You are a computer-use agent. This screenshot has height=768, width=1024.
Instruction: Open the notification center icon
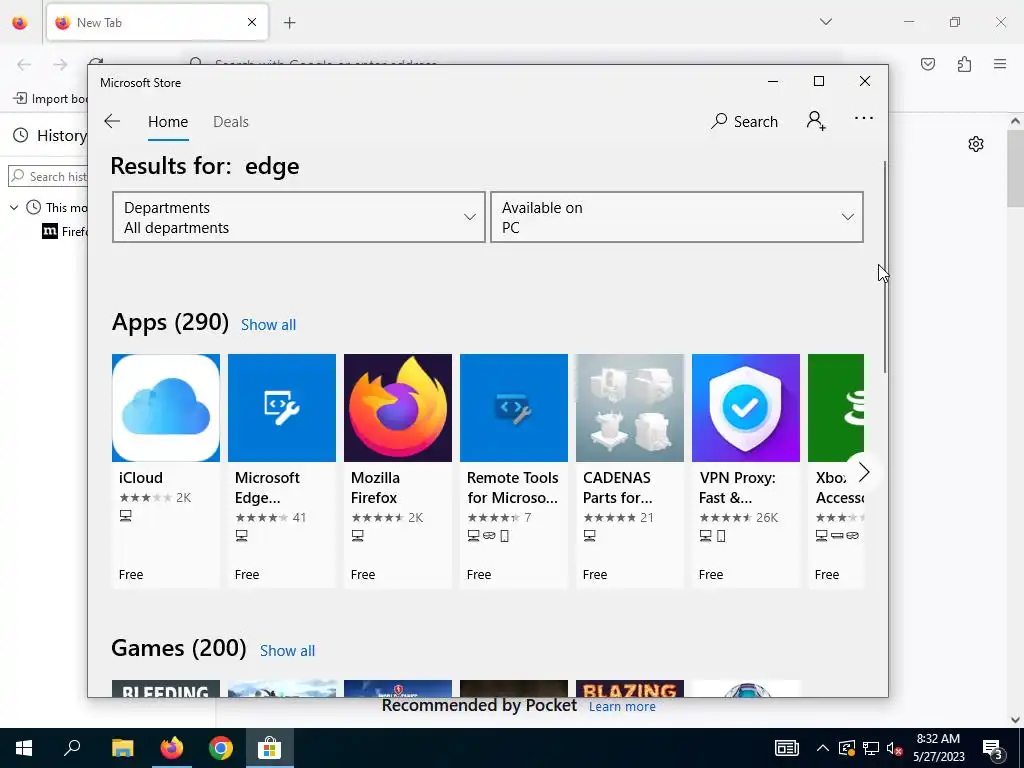992,748
